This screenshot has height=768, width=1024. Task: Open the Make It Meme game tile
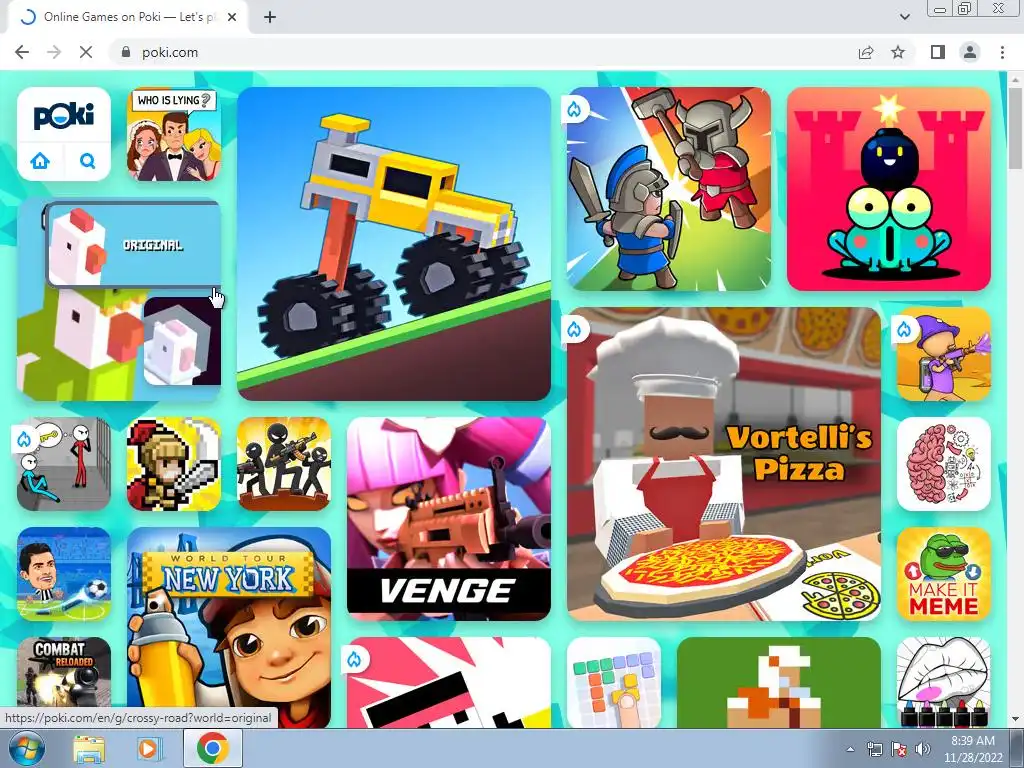pyautogui.click(x=944, y=573)
